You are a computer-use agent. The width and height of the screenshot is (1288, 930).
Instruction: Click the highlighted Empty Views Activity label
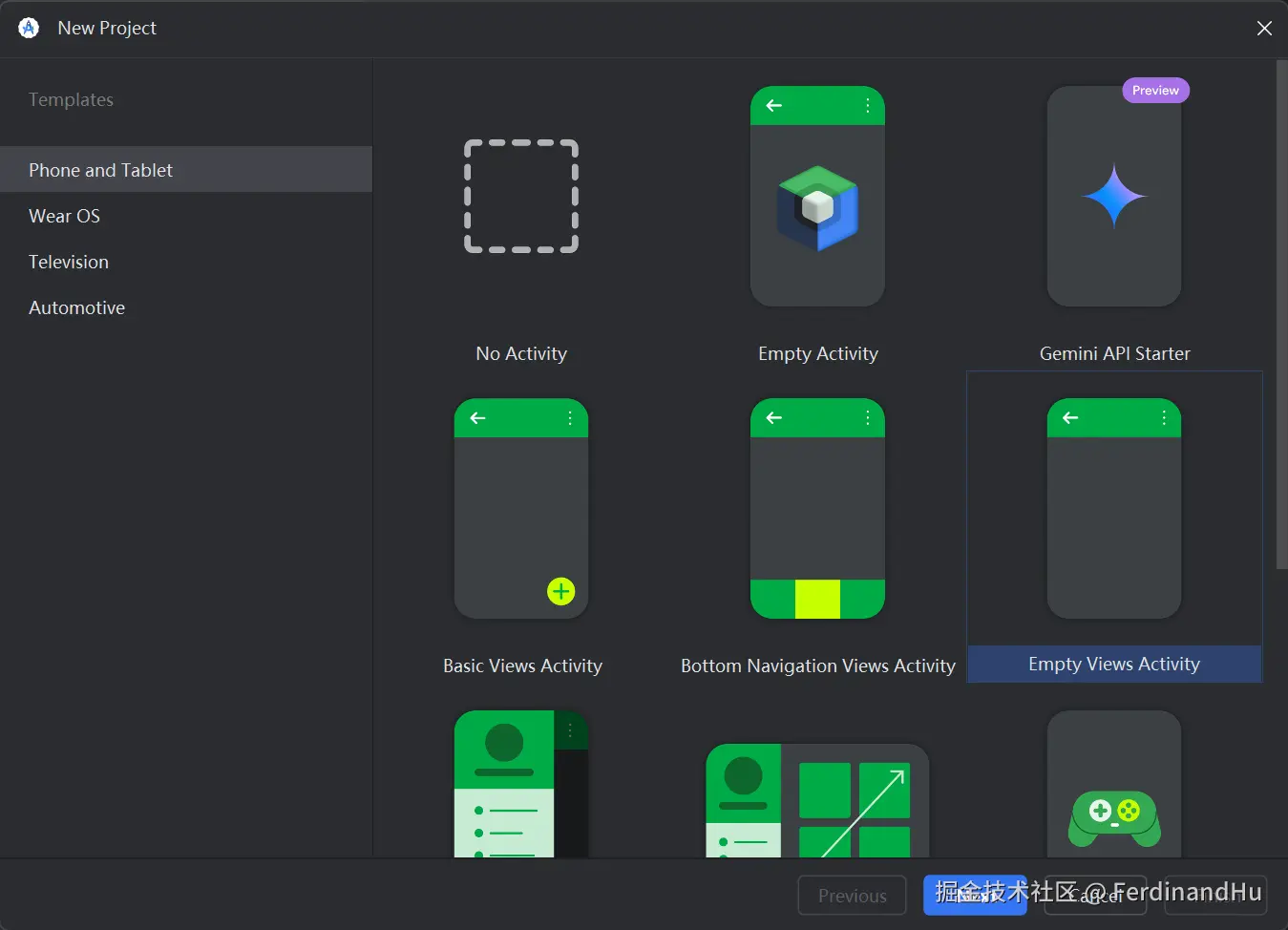pyautogui.click(x=1114, y=664)
